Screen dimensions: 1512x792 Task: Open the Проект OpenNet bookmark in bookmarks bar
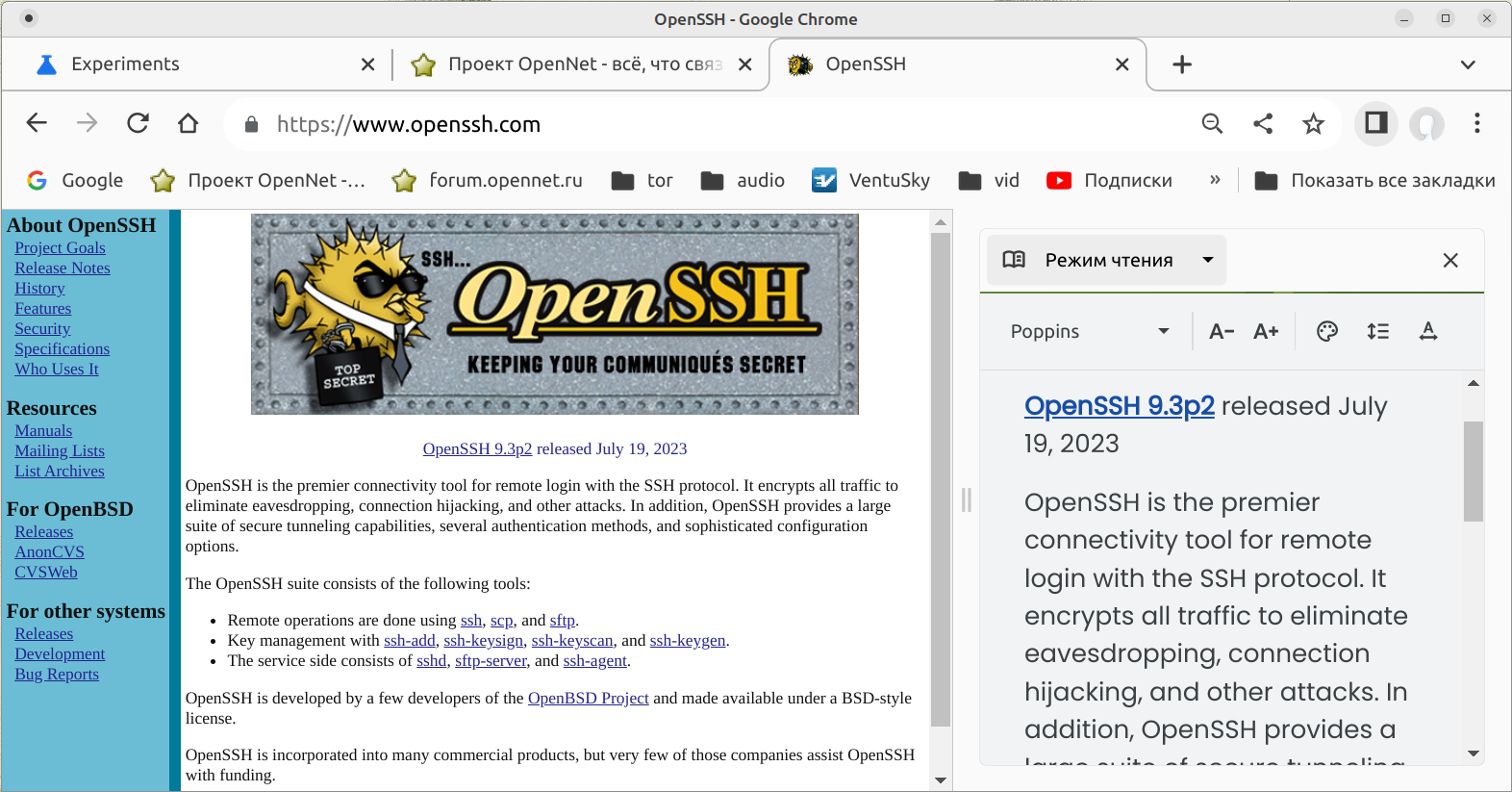[x=258, y=180]
